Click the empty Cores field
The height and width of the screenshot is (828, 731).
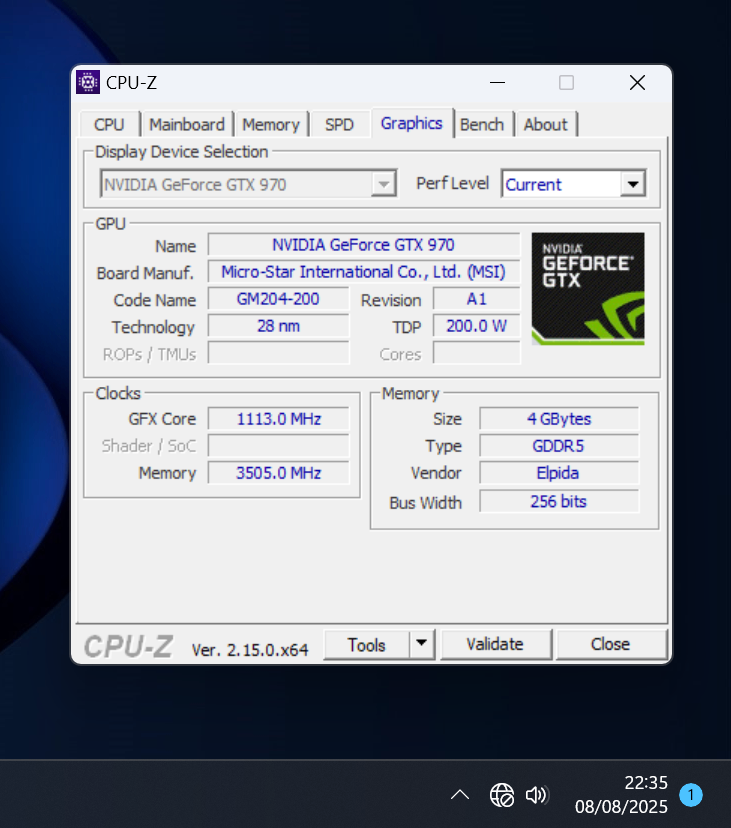[x=476, y=353]
